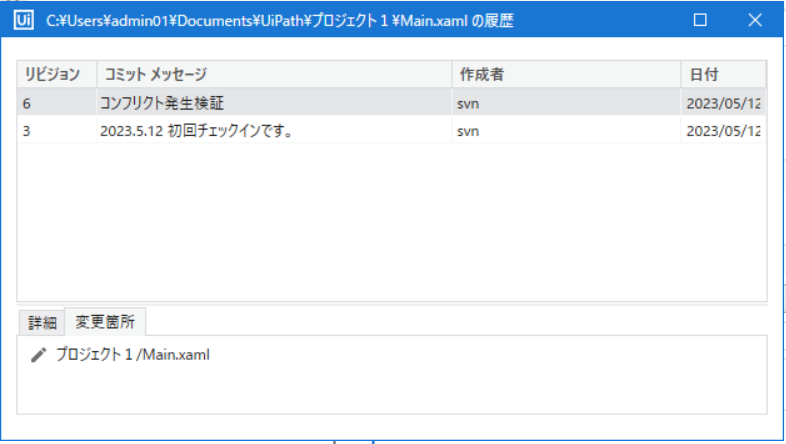The width and height of the screenshot is (786, 444).
Task: Click svn author in revision 6 row
Action: click(x=468, y=104)
